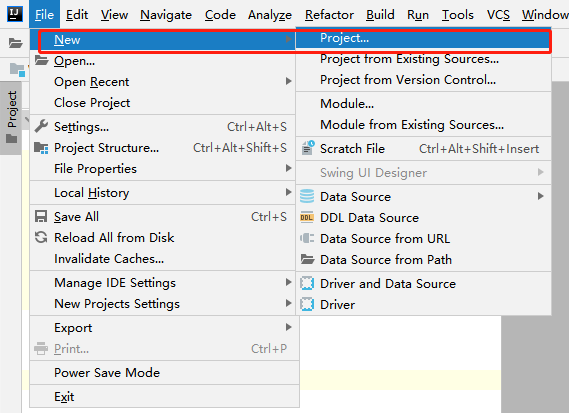Click the wrench icon beside Settings
This screenshot has width=569, height=413.
pos(41,126)
